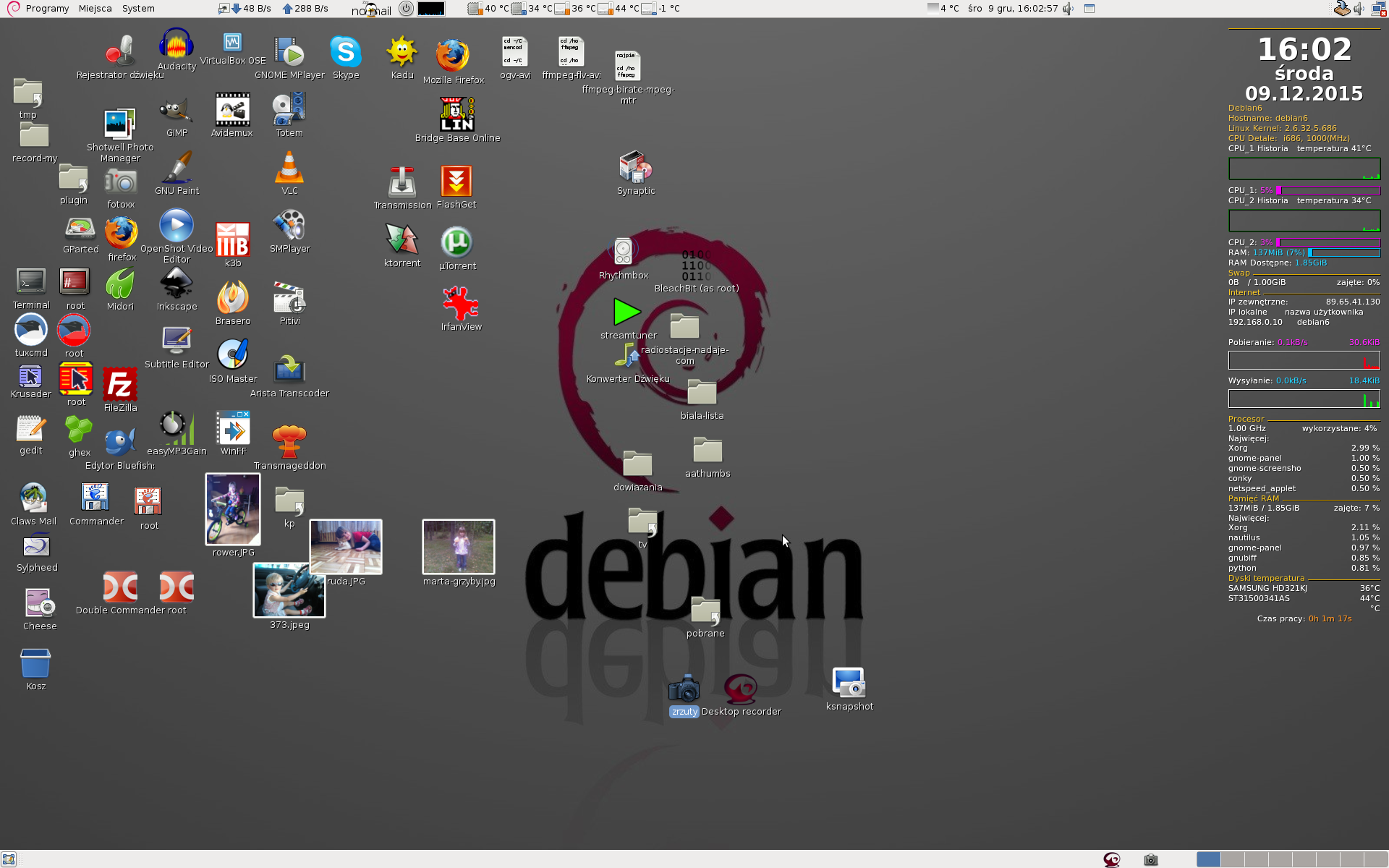This screenshot has height=868, width=1389.
Task: Select the Claws Mail icon
Action: click(x=33, y=498)
